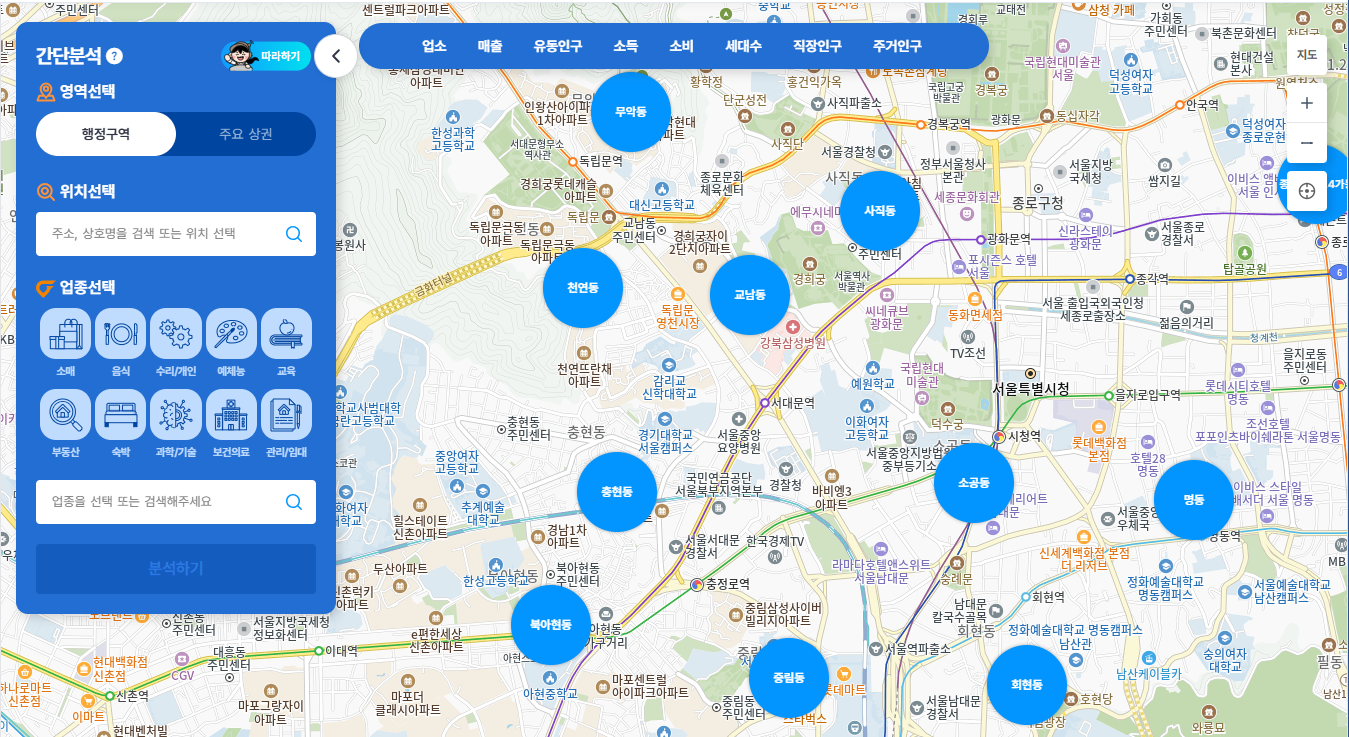Screen dimensions: 1349x737
Task: Click the help icon beside 간단분석
Action: pos(115,56)
